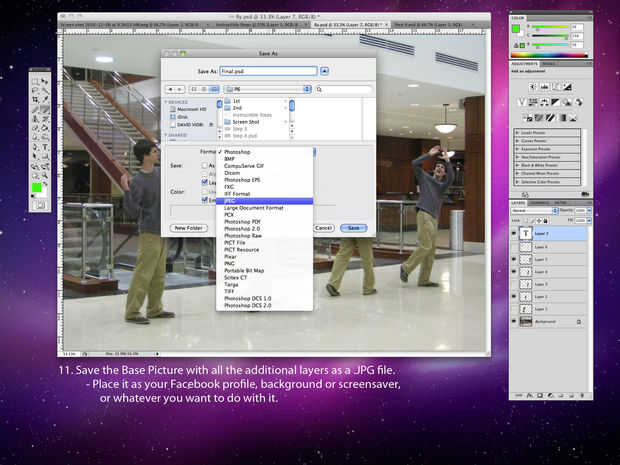Click the Save button
Image resolution: width=620 pixels, height=465 pixels.
pos(353,228)
